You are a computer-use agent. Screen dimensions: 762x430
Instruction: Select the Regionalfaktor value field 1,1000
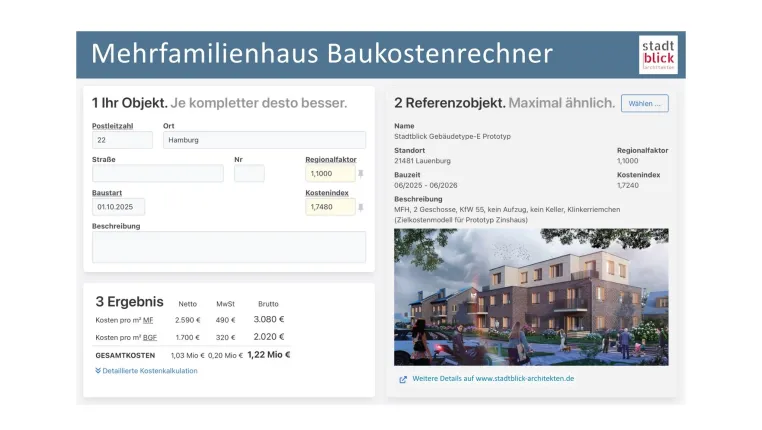coord(330,173)
